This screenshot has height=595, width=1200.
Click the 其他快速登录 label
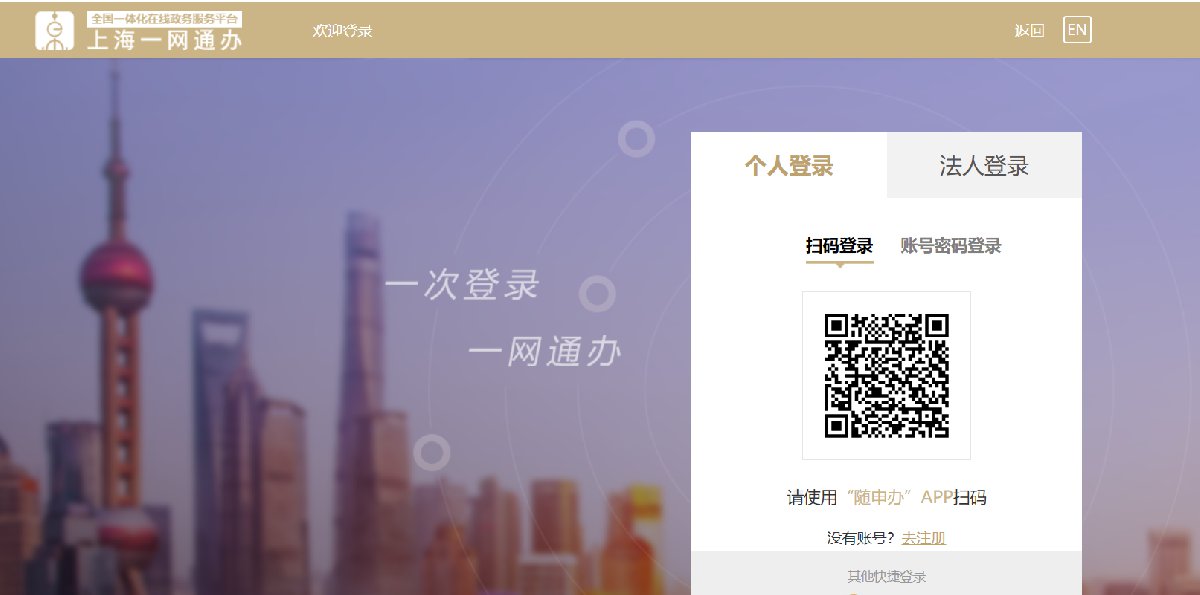(886, 577)
